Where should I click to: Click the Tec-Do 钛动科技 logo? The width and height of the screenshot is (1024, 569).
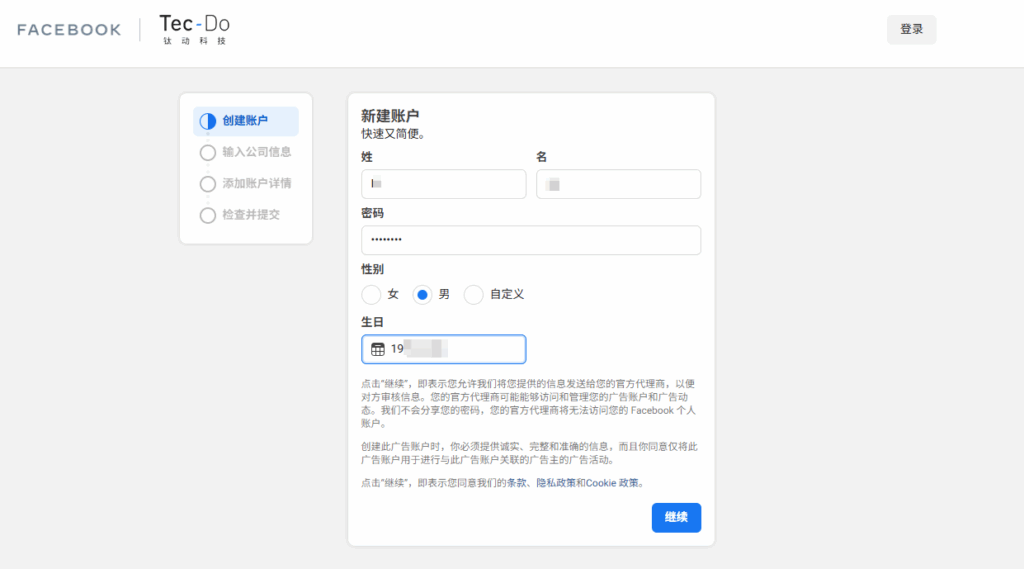pyautogui.click(x=195, y=29)
